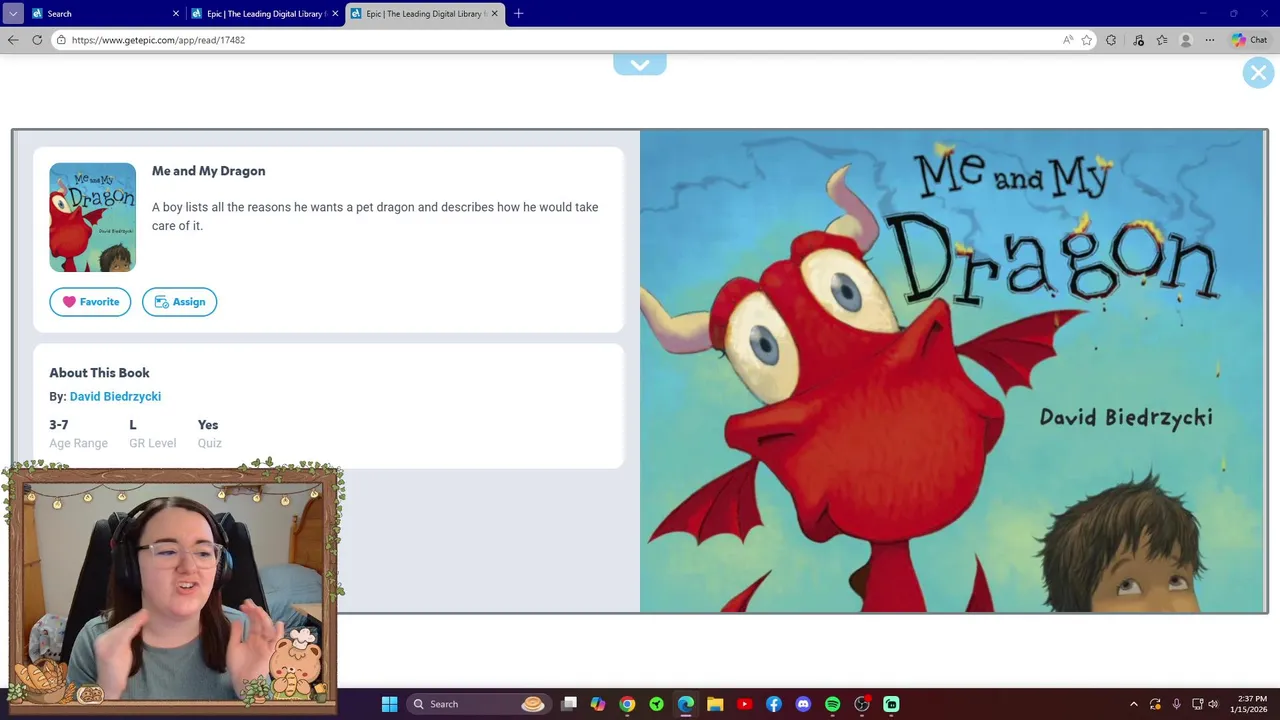
Task: Open OBS Studio from the taskbar
Action: tap(862, 704)
